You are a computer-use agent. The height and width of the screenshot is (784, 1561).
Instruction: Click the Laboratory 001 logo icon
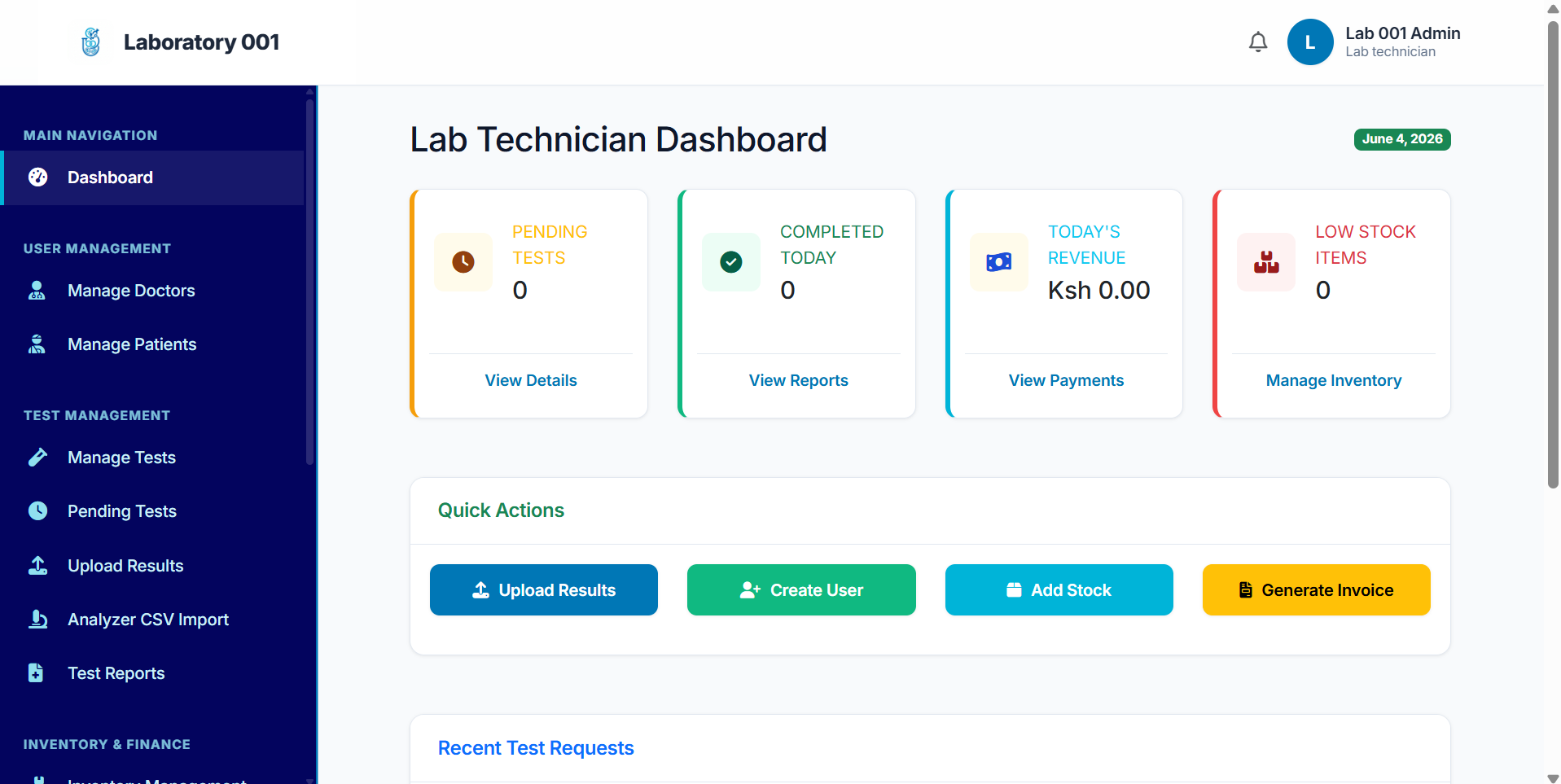(91, 42)
